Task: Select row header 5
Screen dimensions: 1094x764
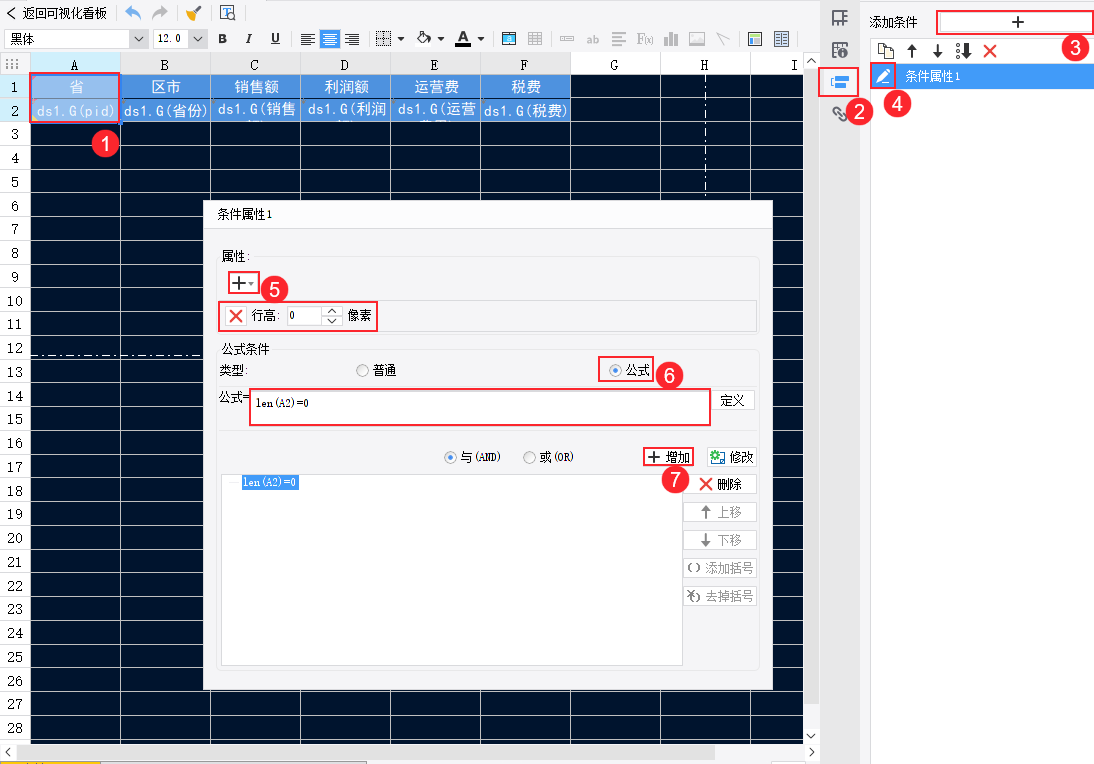Action: (x=15, y=182)
